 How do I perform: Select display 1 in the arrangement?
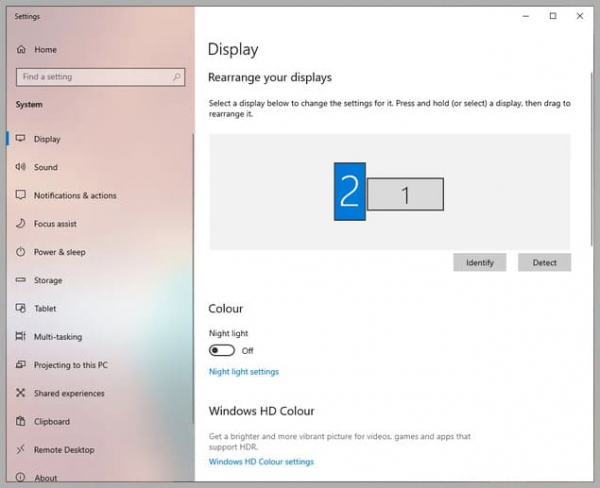pyautogui.click(x=405, y=194)
